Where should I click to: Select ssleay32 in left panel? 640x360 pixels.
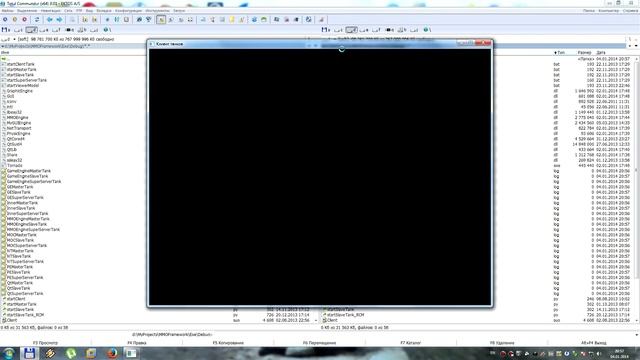point(15,160)
